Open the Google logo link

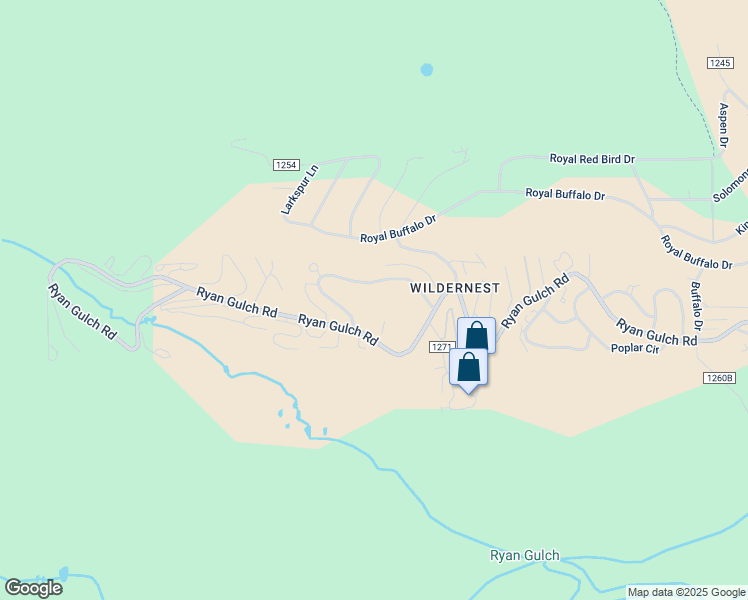tap(33, 588)
